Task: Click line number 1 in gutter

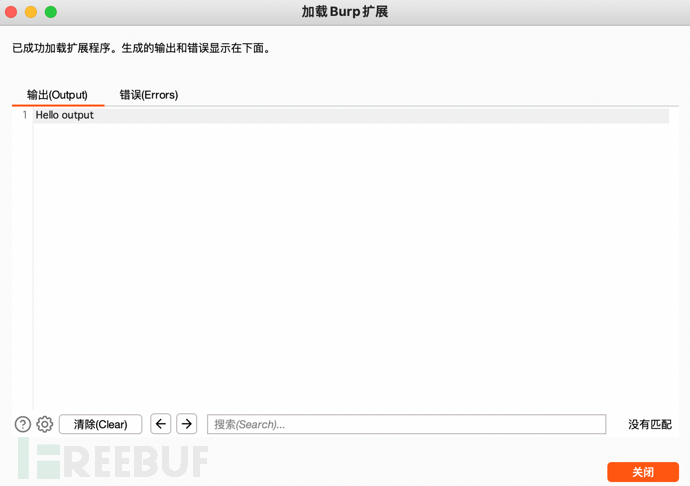Action: coord(25,115)
